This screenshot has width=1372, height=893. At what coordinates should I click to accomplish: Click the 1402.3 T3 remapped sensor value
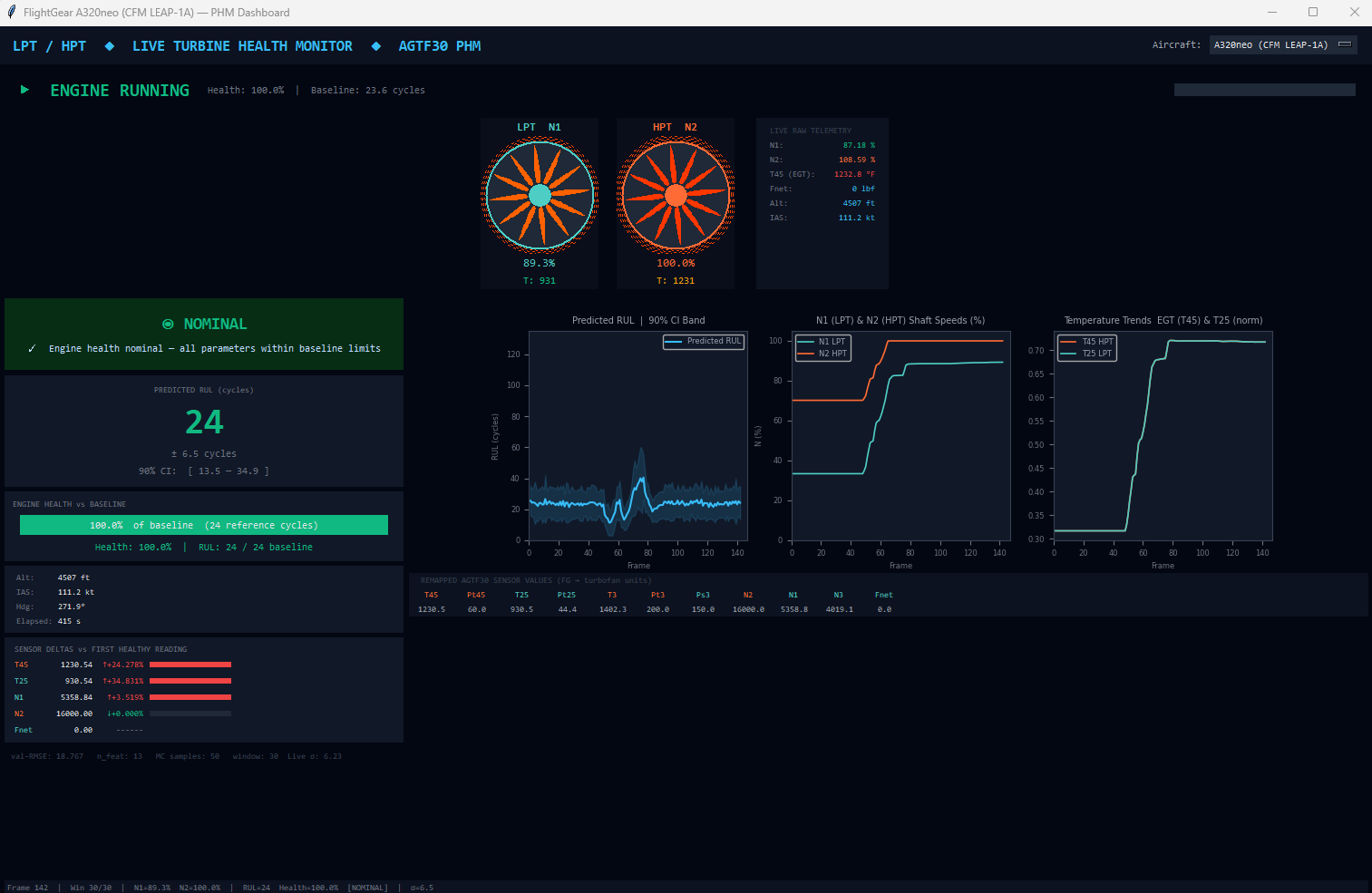[613, 609]
